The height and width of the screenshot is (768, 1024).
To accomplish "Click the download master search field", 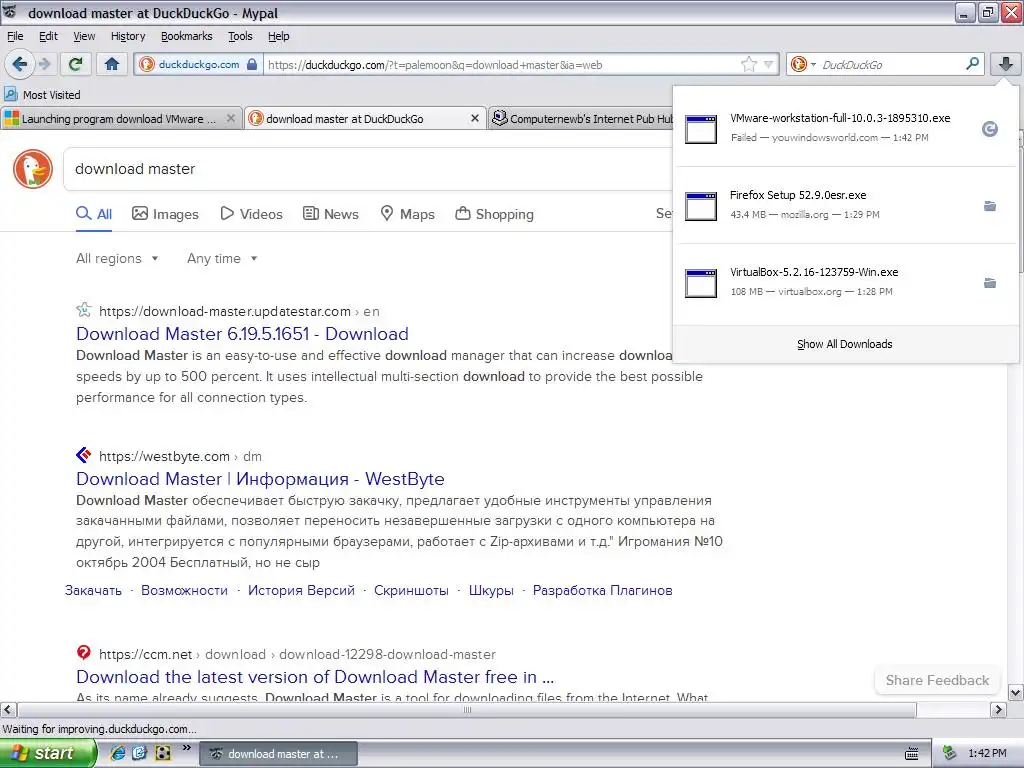I will point(369,169).
